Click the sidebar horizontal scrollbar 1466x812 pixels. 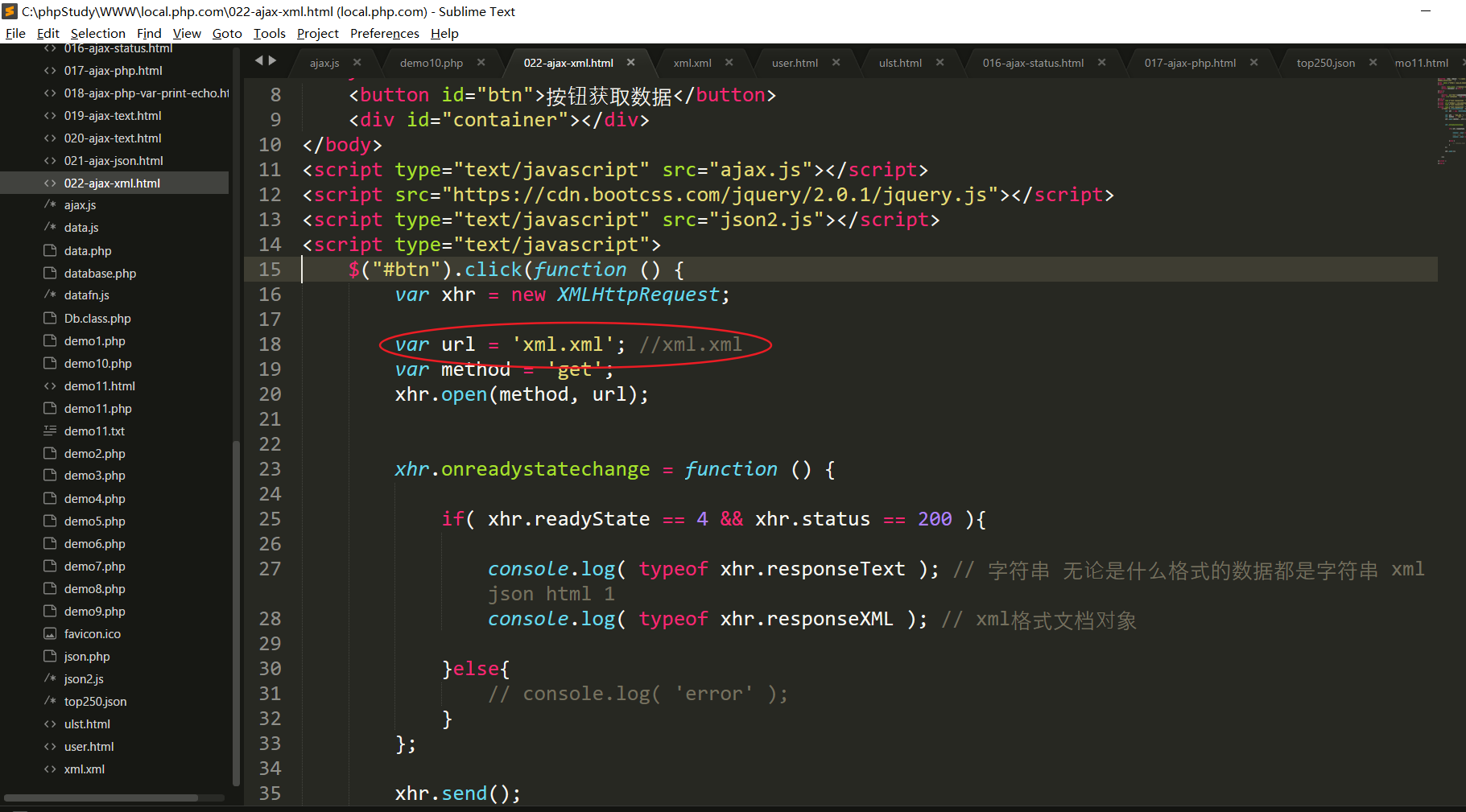[101, 798]
